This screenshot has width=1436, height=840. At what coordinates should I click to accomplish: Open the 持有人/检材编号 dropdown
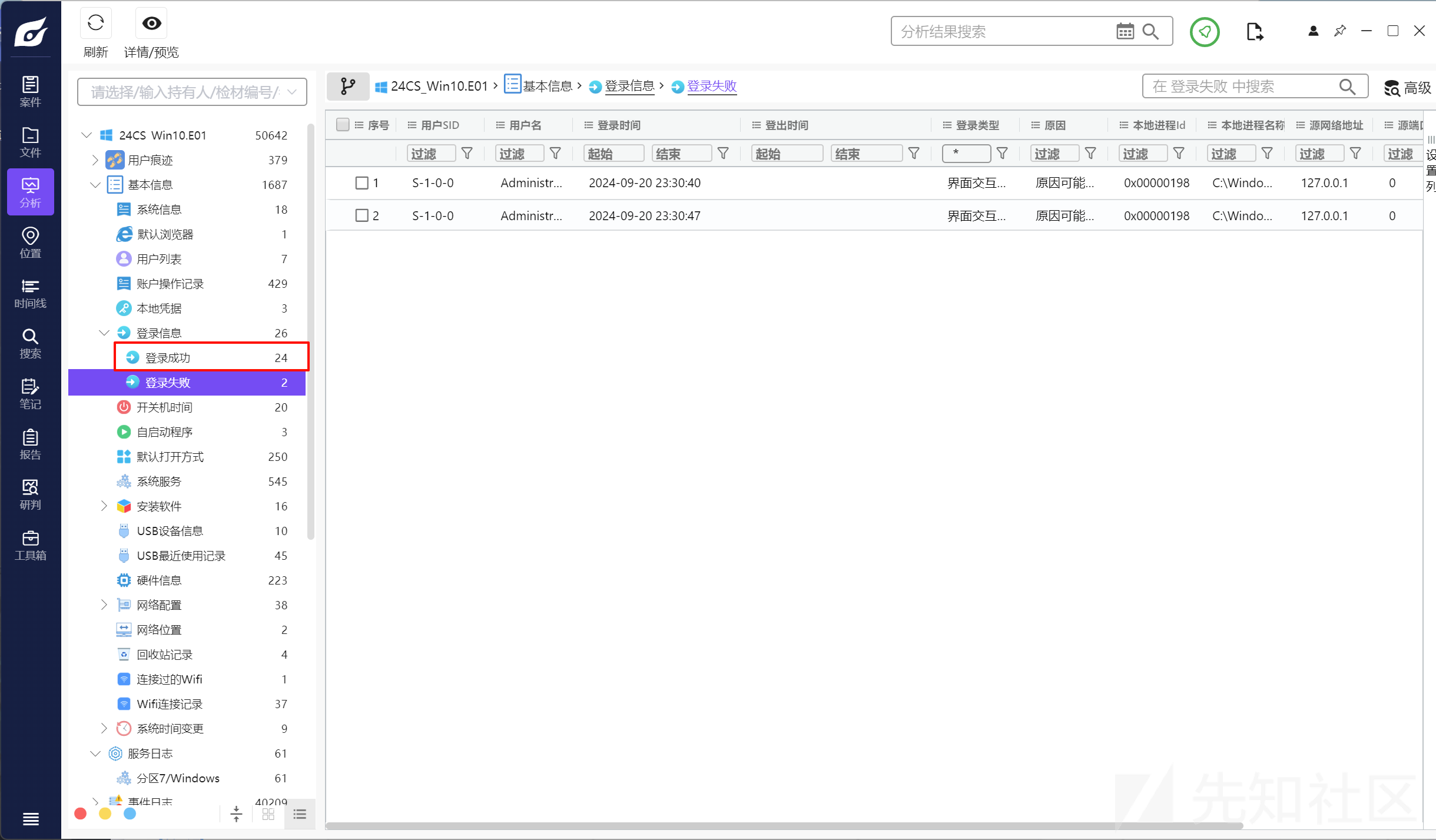(192, 92)
